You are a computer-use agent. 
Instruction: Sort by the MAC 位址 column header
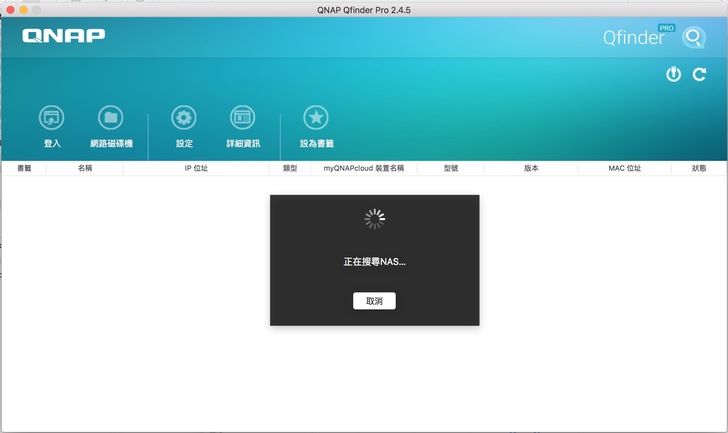624,169
